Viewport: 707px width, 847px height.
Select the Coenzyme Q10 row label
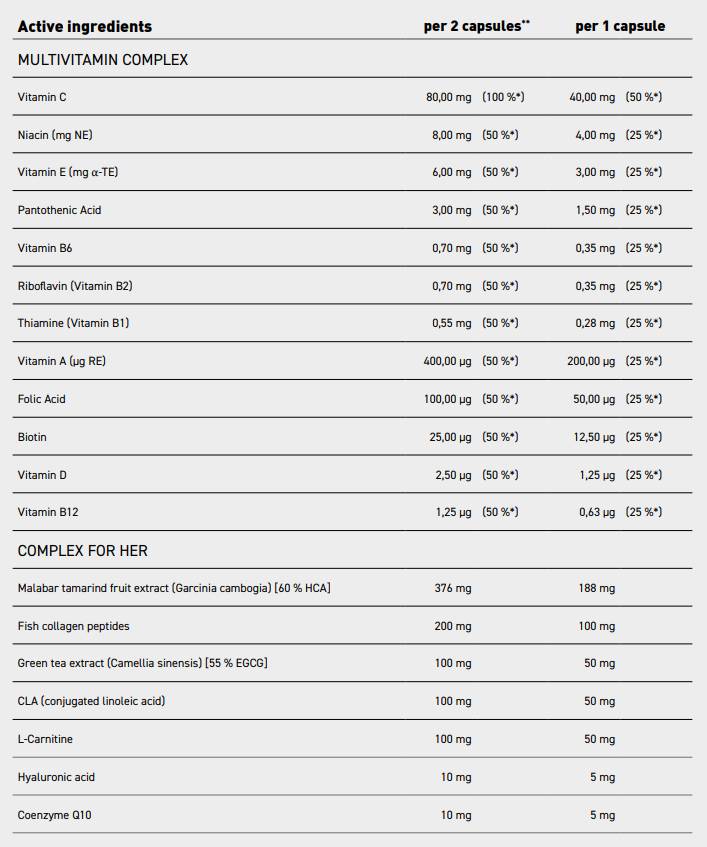[x=54, y=815]
